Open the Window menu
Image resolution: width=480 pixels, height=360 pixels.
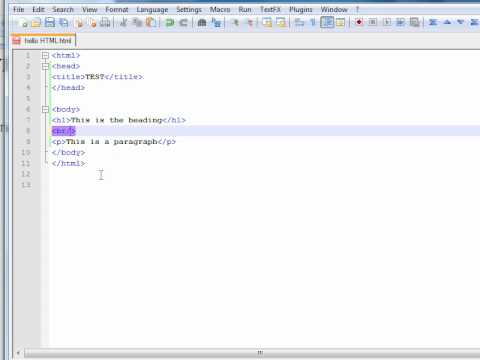(x=334, y=9)
